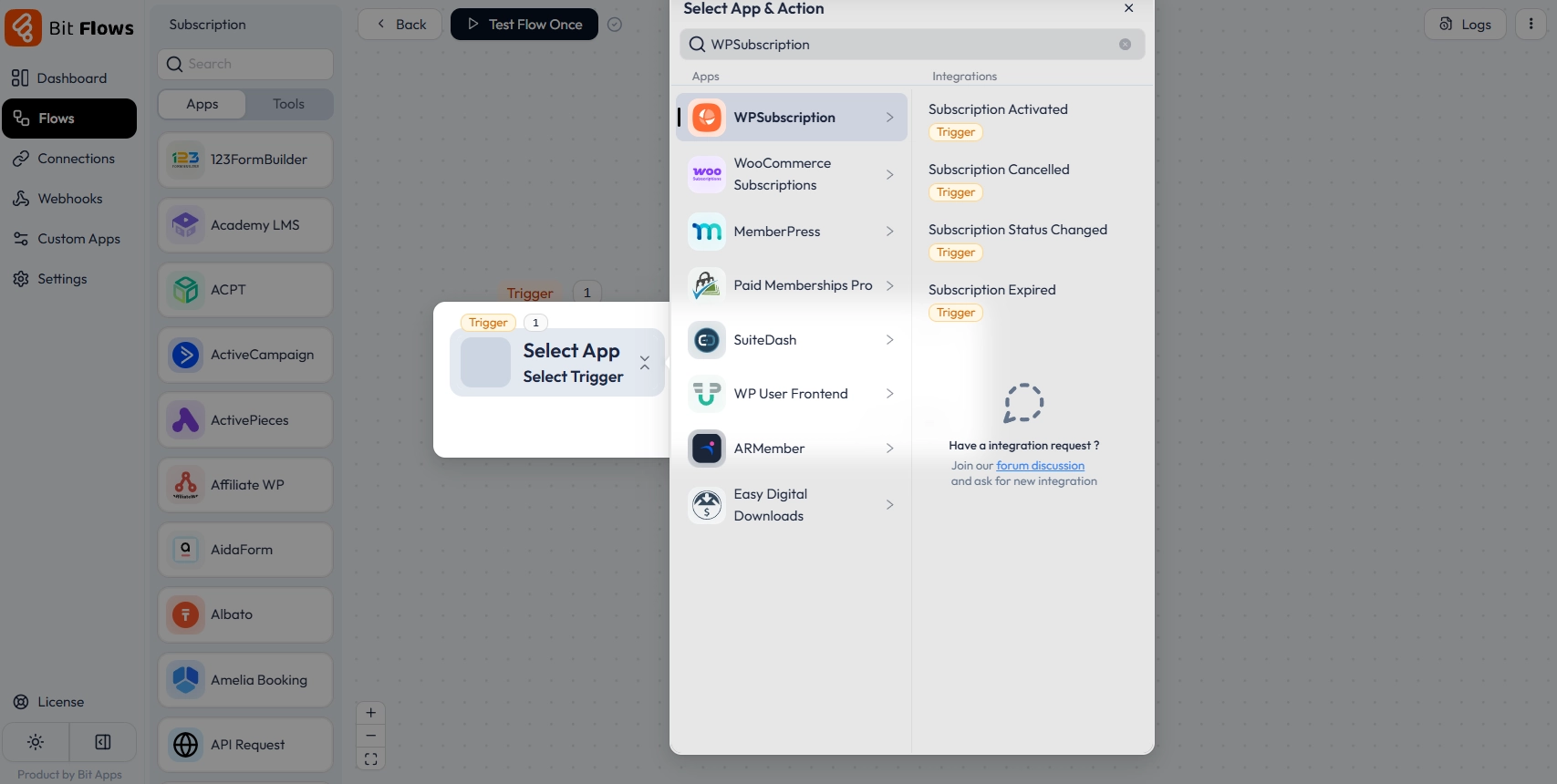Expand the WooCommerce Subscriptions row chevron
The width and height of the screenshot is (1557, 784).
coord(889,174)
